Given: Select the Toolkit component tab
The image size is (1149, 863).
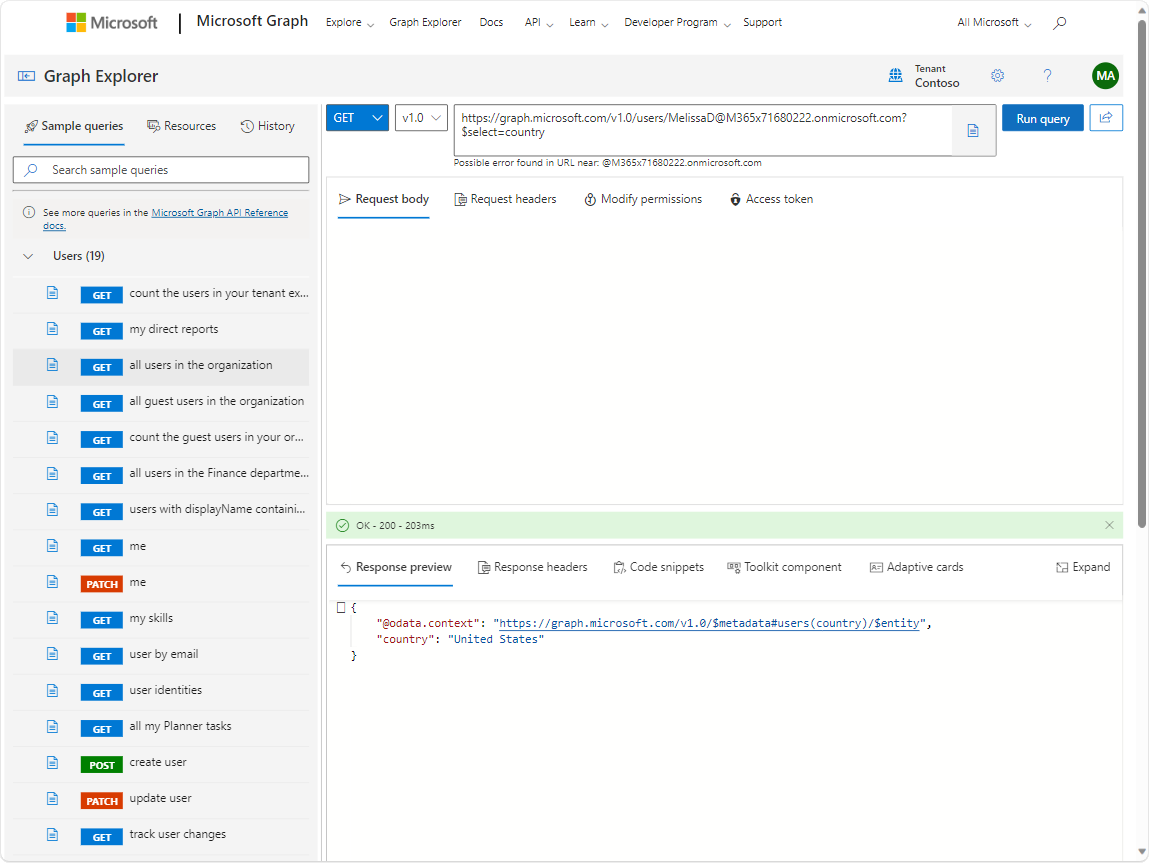Looking at the screenshot, I should (x=784, y=567).
